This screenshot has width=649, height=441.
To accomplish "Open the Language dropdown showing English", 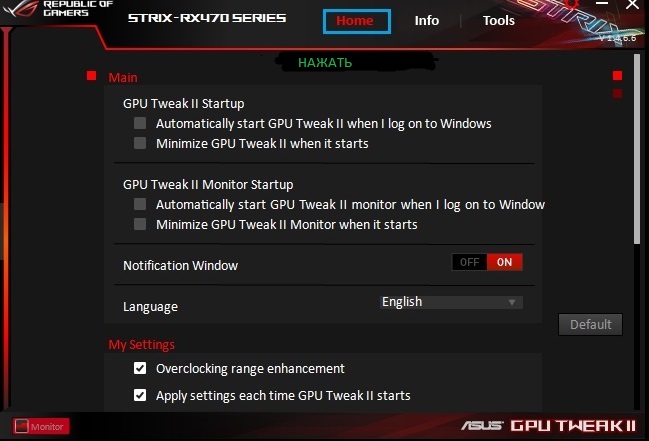I will (451, 302).
